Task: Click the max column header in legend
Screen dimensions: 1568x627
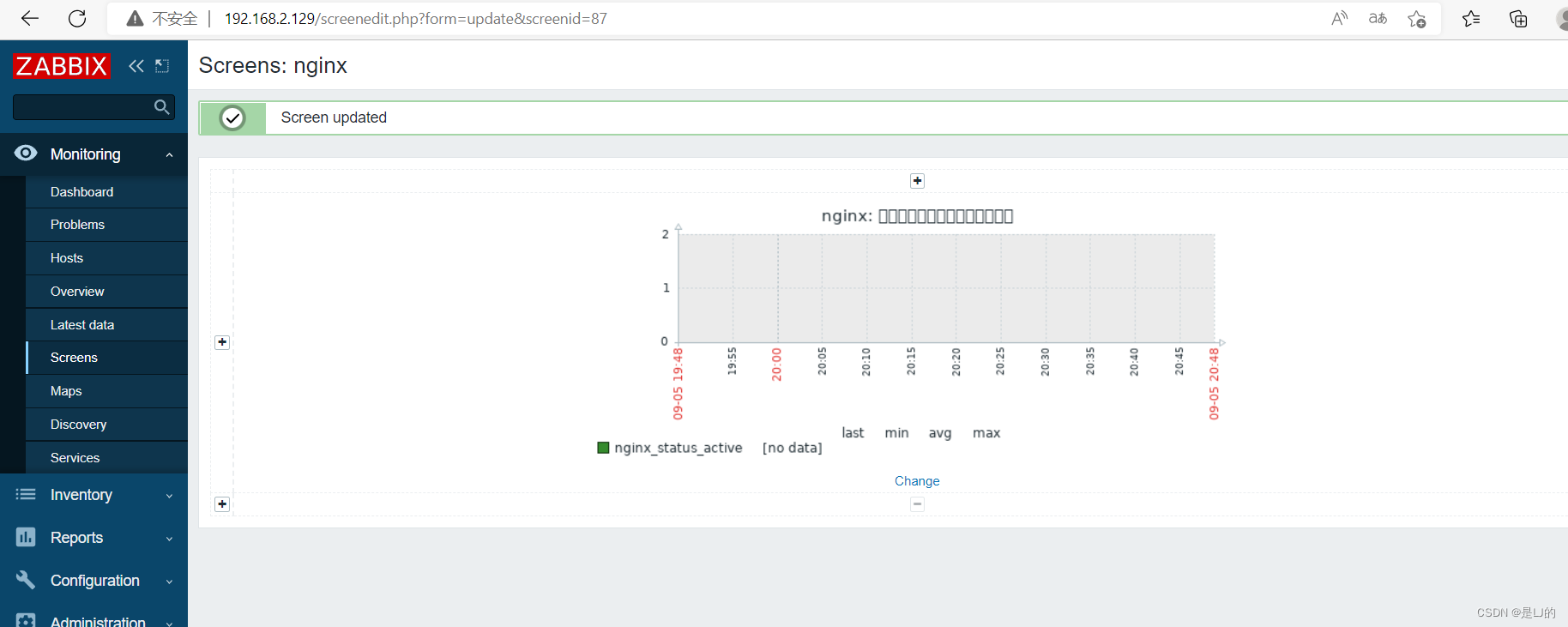Action: click(986, 433)
